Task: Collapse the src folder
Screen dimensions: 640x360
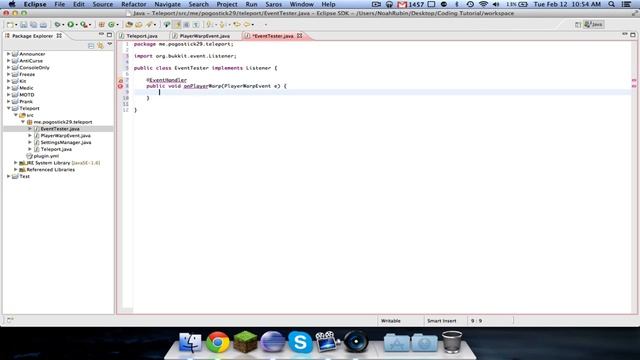Action: 16,115
